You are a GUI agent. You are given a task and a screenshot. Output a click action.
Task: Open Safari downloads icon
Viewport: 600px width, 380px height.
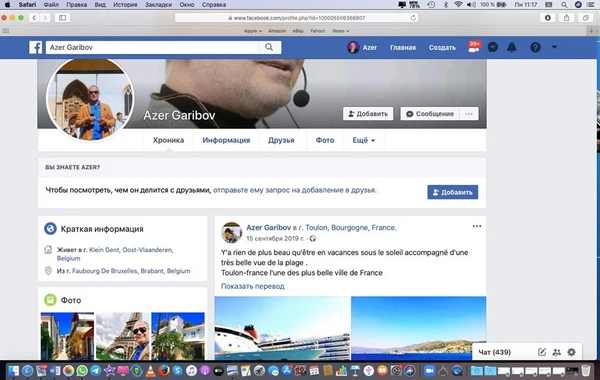548,18
